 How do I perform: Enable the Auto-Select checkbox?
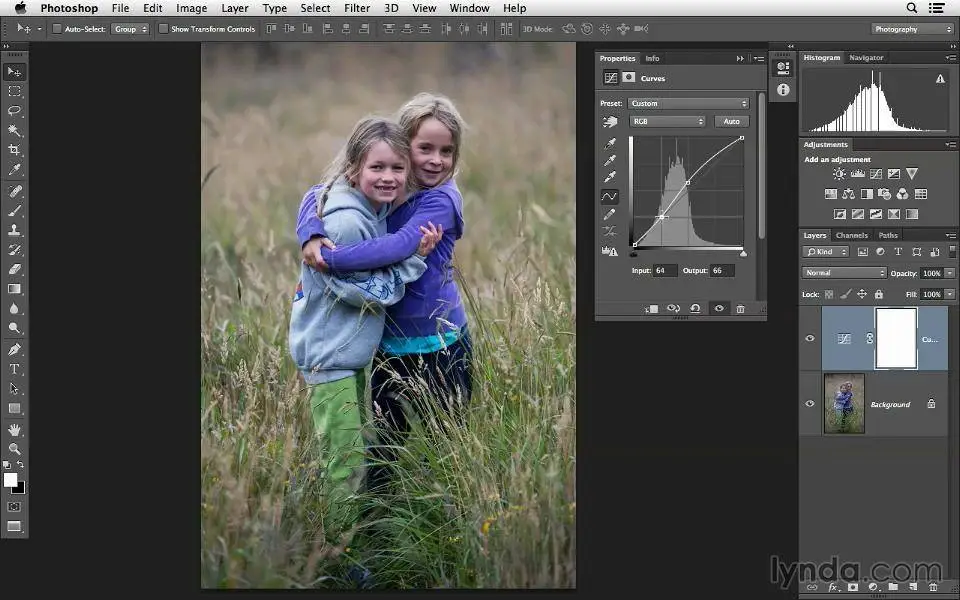(57, 29)
